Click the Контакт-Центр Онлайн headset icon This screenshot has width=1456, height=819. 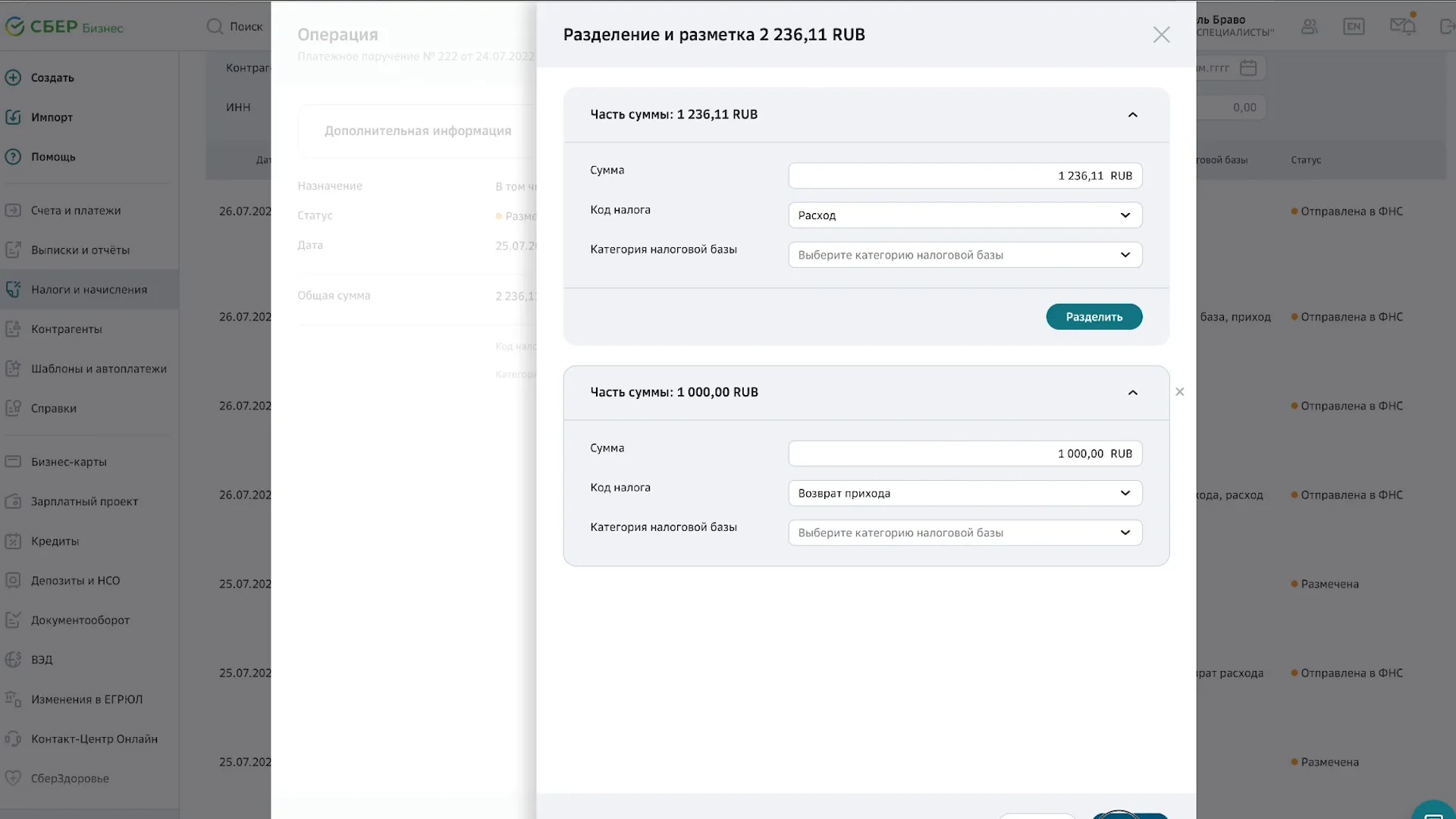(x=13, y=739)
